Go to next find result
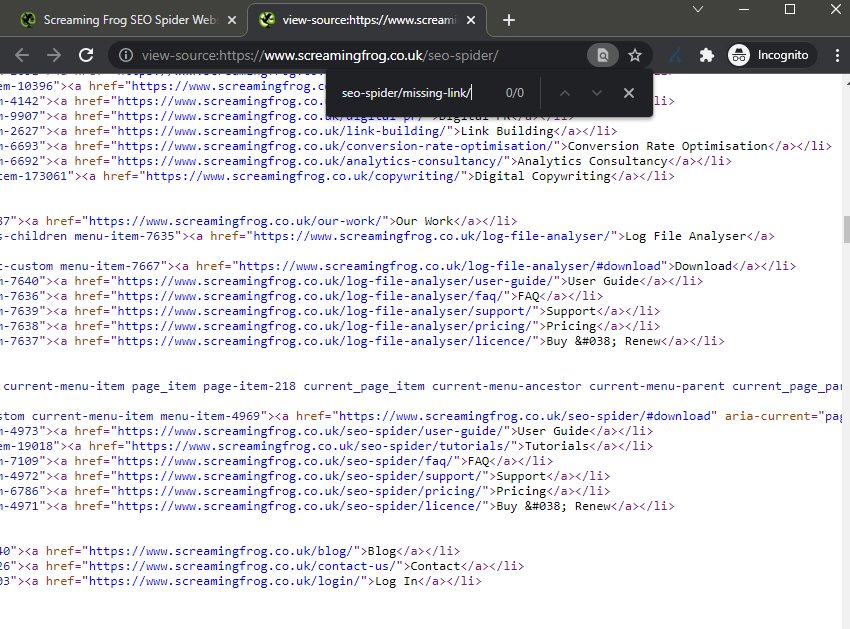Viewport: 850px width, 629px height. pyautogui.click(x=597, y=93)
